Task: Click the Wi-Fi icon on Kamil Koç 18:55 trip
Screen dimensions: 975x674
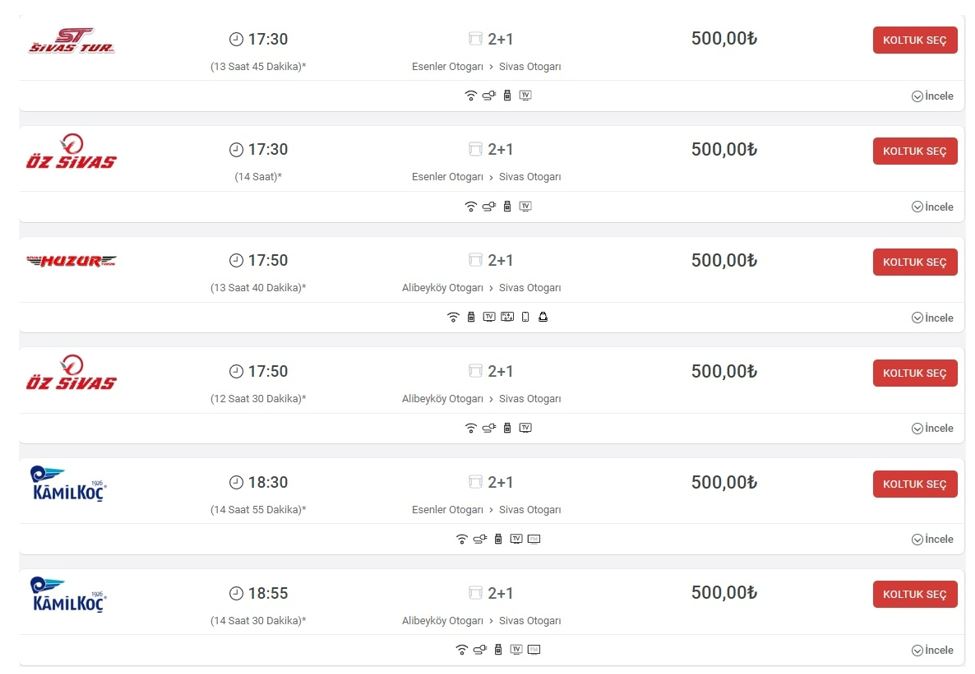Action: (x=461, y=650)
